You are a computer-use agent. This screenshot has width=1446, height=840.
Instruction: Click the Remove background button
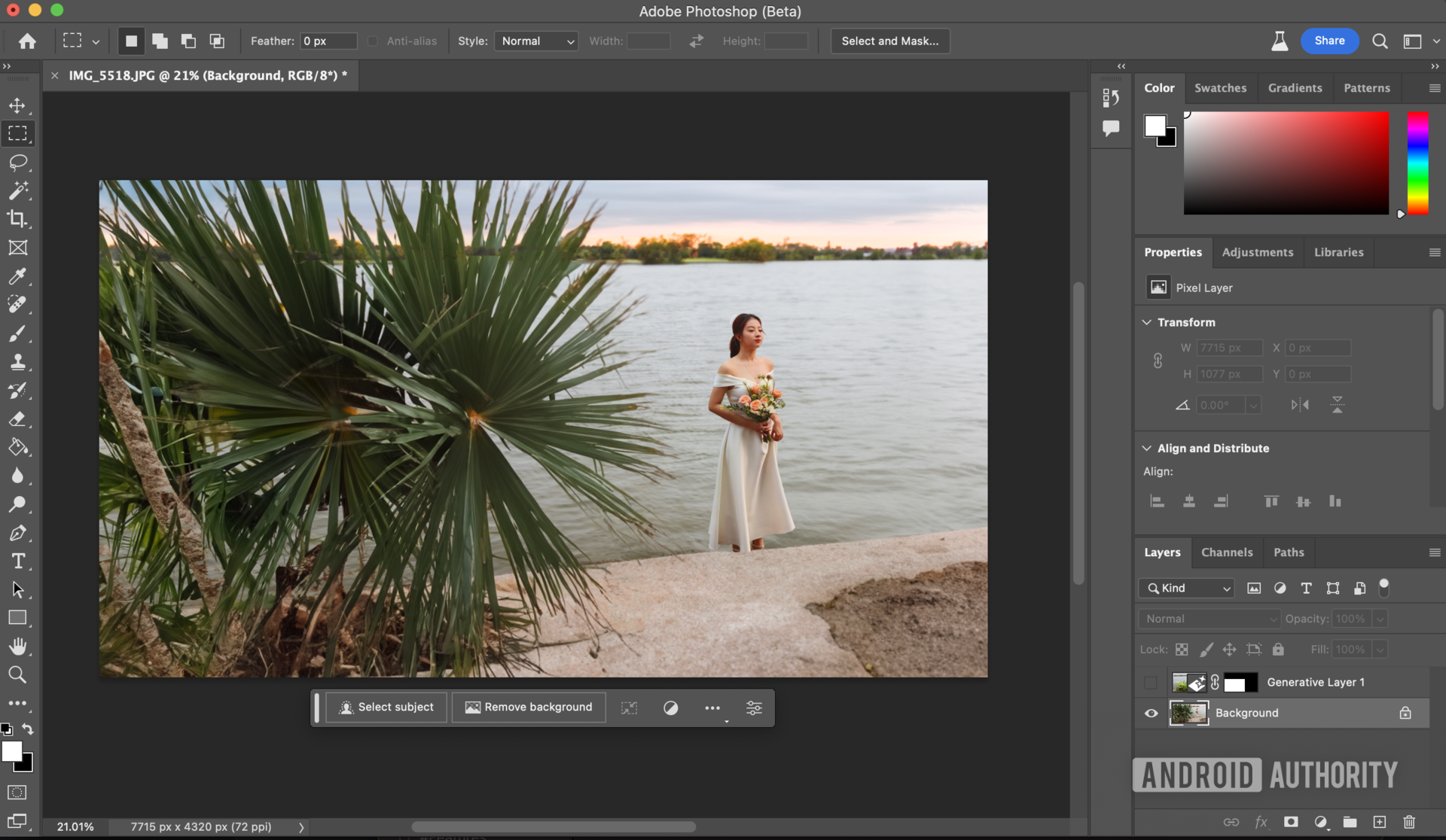pos(529,708)
